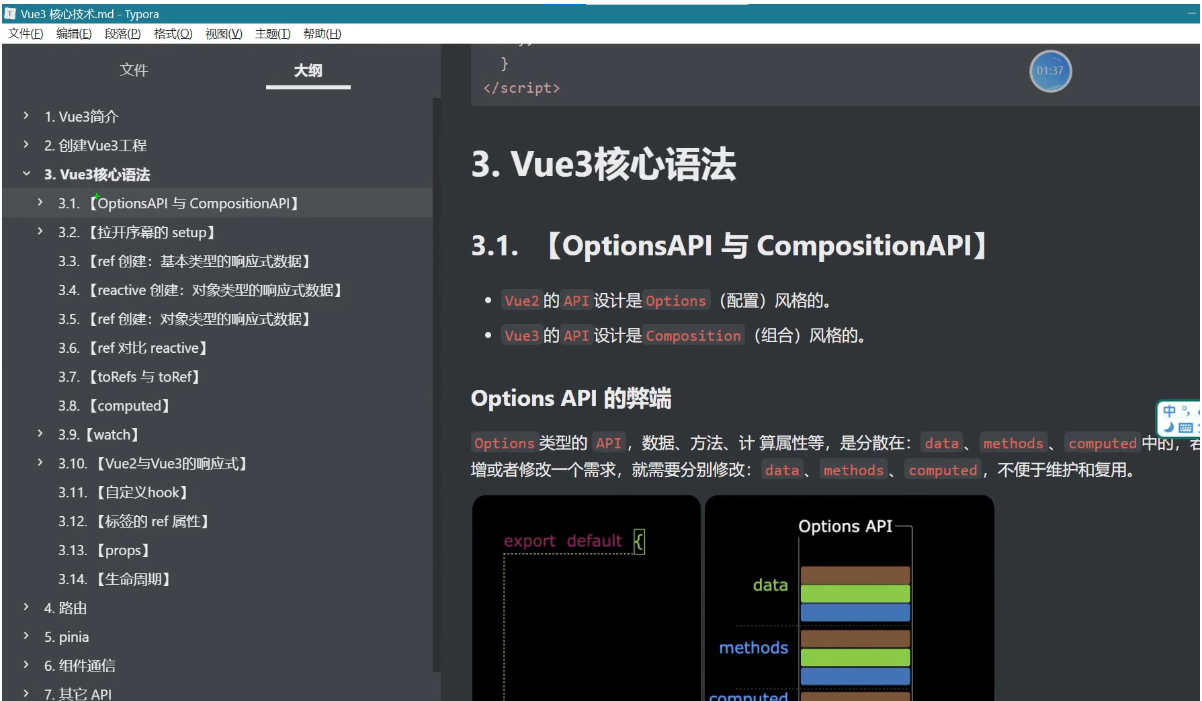The width and height of the screenshot is (1202, 701).
Task: Click the Composition inline code span
Action: pos(694,336)
